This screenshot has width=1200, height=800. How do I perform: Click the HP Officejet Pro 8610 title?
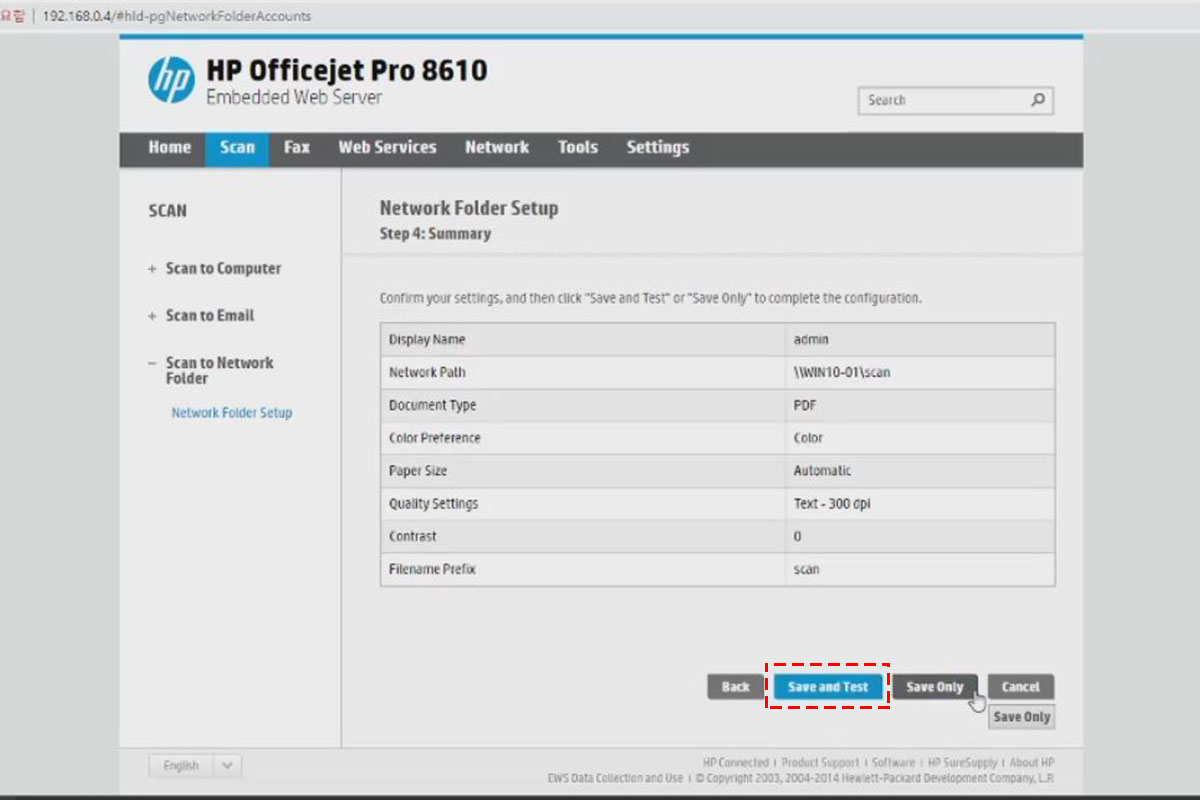[347, 71]
